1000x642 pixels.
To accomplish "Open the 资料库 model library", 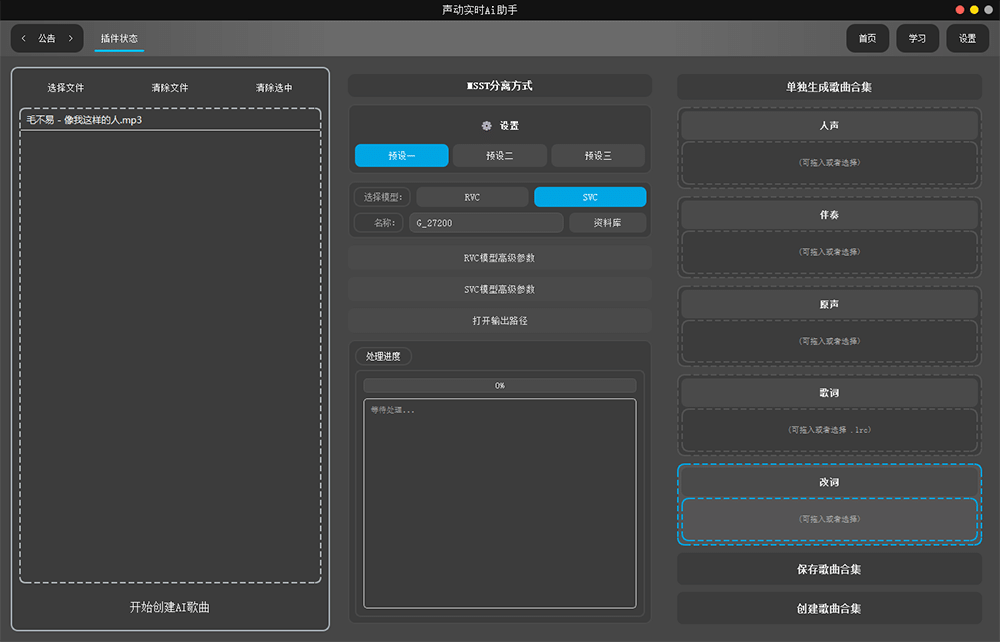I will 607,223.
